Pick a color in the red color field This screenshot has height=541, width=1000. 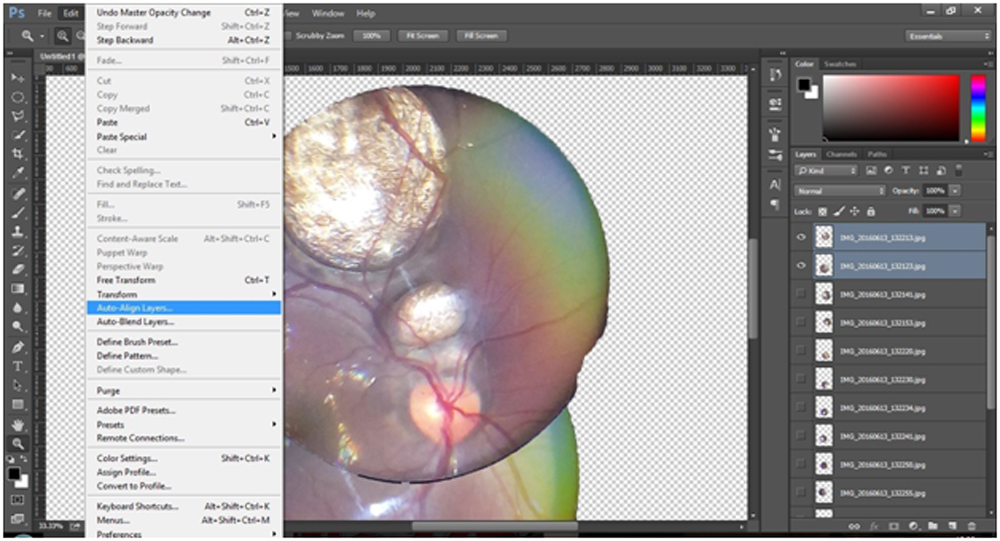[890, 107]
